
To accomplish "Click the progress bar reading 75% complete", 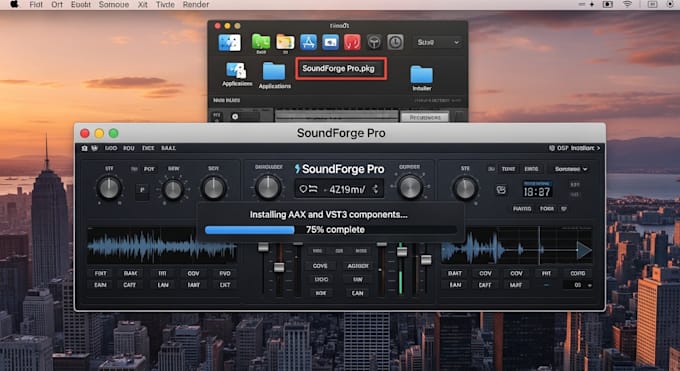I will (330, 230).
